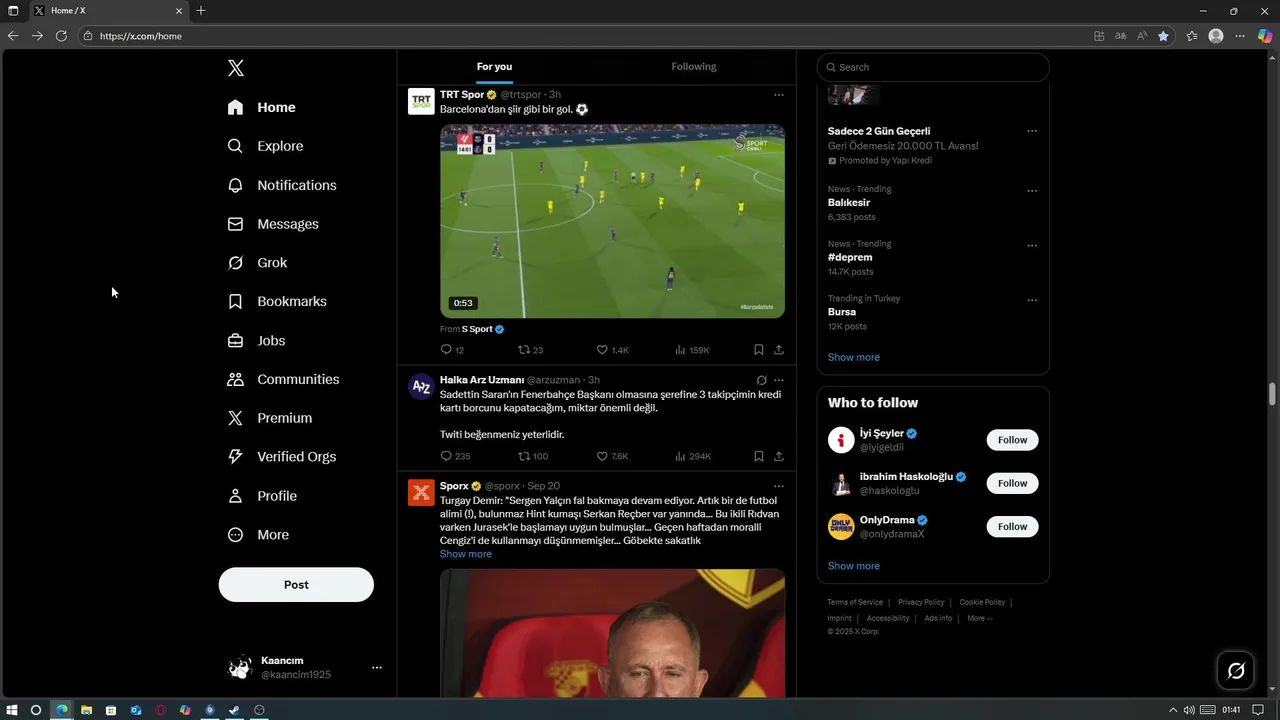Like the Halka Arz Uzmanı post
Viewport: 1280px width, 720px height.
tap(612, 456)
